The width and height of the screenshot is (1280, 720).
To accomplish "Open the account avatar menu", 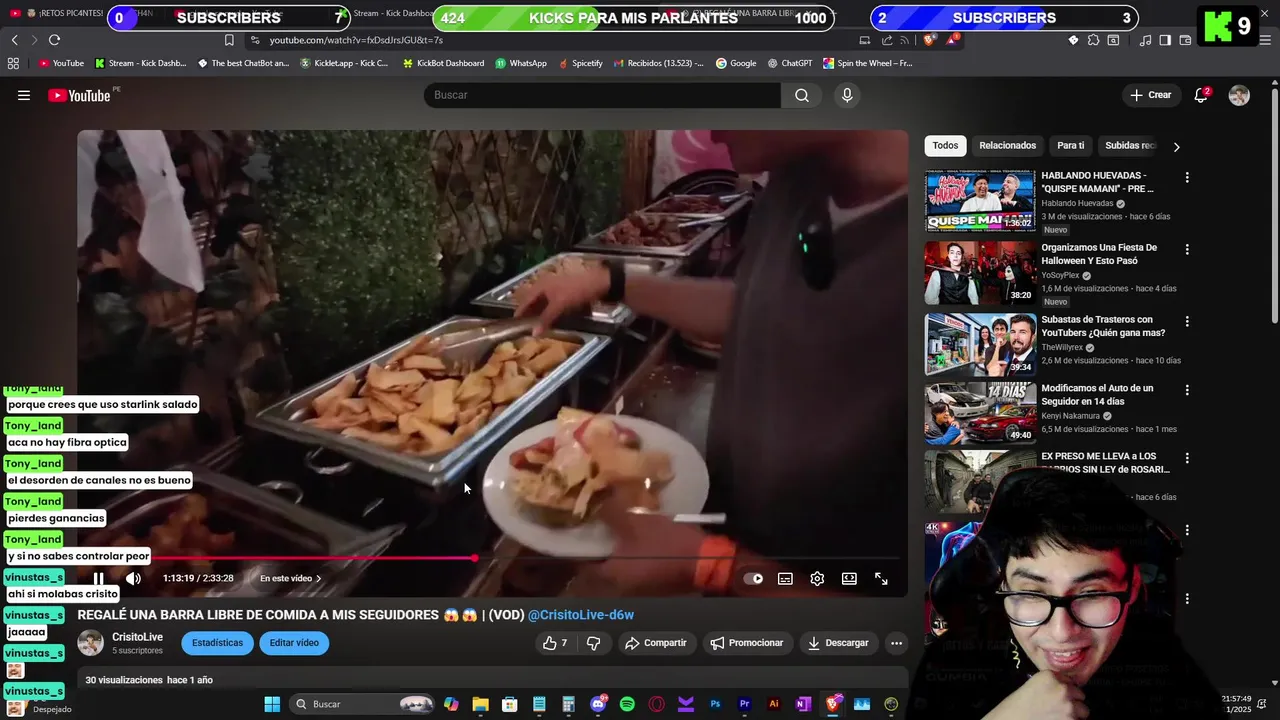I will pos(1239,95).
